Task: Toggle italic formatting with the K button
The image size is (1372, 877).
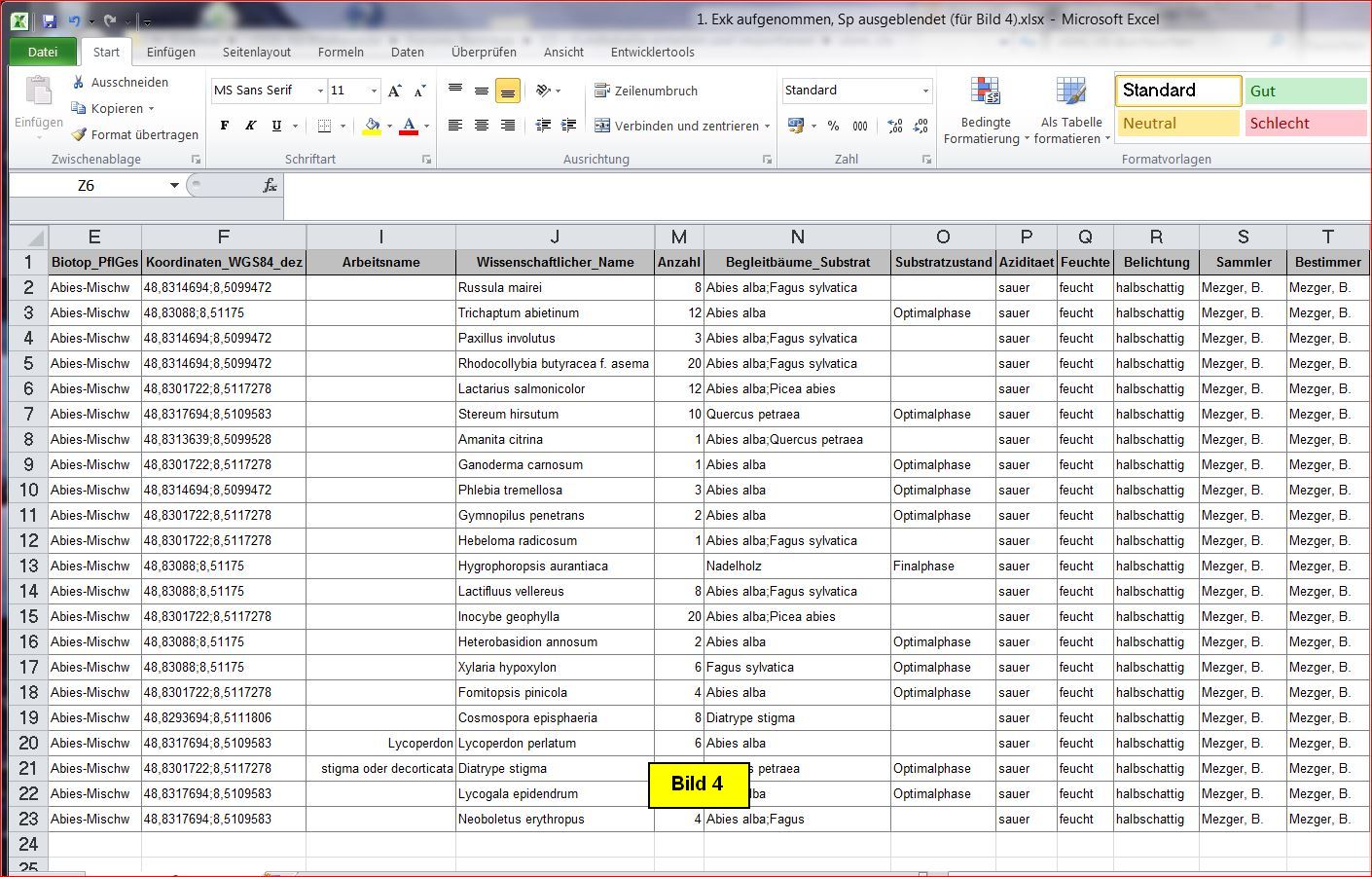Action: point(250,126)
